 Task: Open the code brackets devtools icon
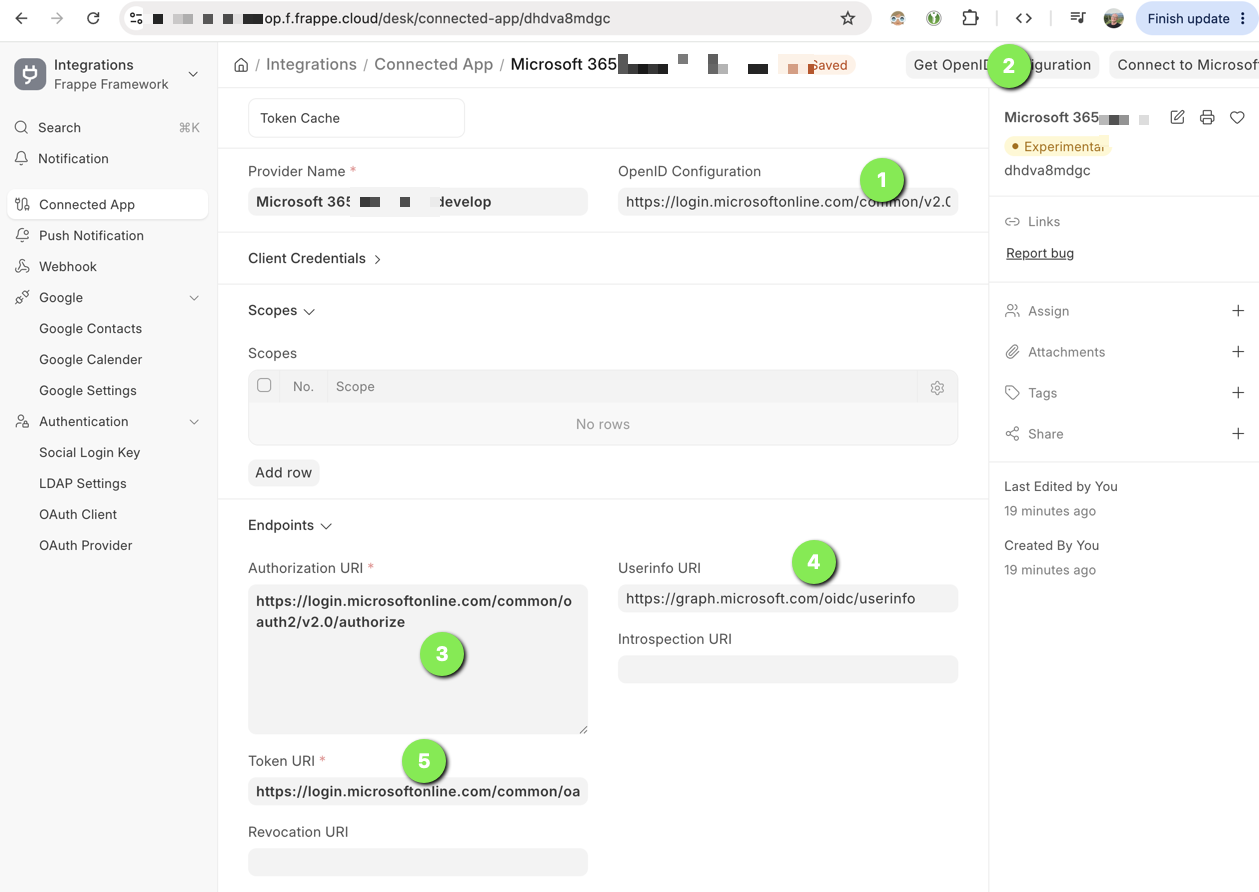pos(1023,18)
